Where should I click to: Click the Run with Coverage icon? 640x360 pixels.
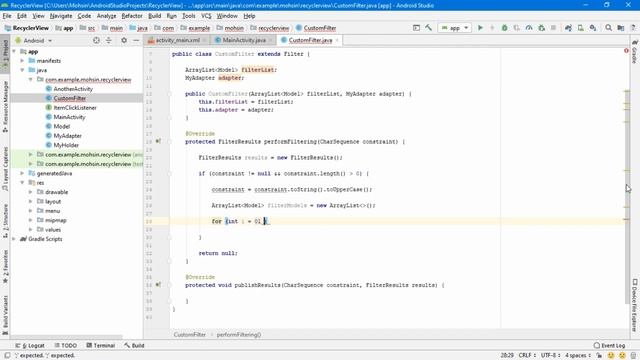[517, 28]
